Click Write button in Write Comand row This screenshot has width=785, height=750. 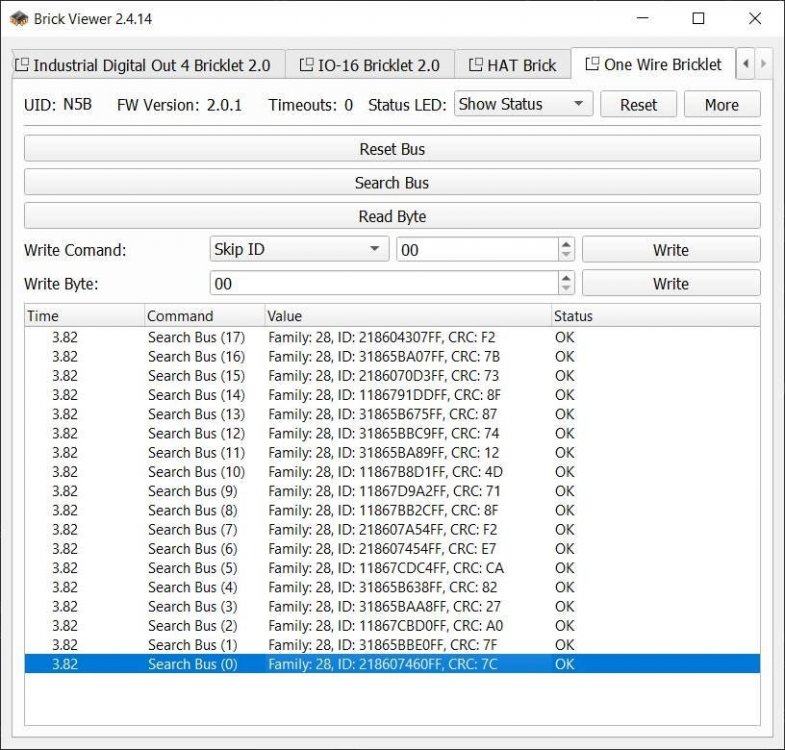coord(671,249)
